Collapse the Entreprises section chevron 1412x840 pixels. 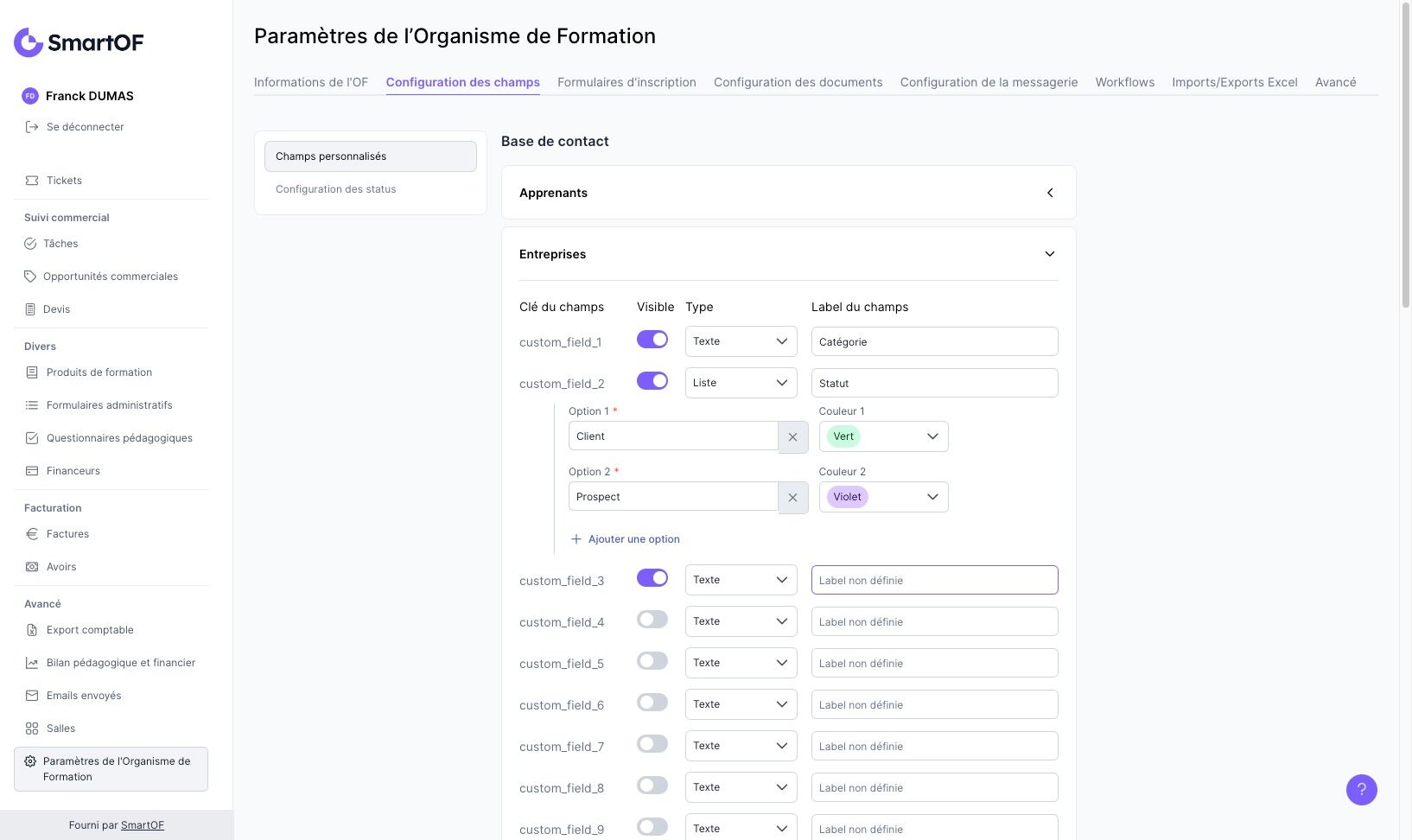click(1050, 254)
